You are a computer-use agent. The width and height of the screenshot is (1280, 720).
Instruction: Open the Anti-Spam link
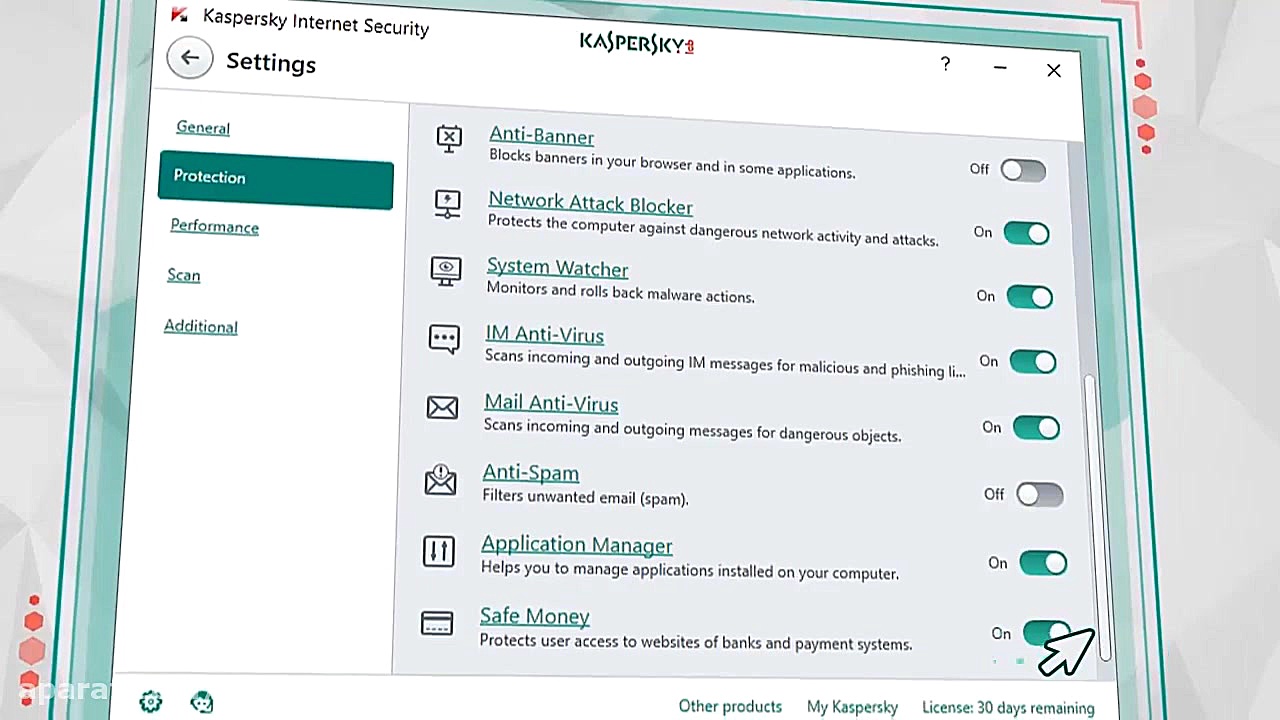pyautogui.click(x=530, y=472)
